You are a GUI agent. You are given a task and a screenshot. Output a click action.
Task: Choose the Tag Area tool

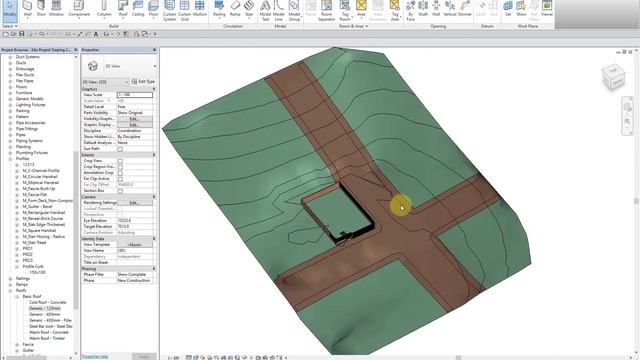[395, 11]
